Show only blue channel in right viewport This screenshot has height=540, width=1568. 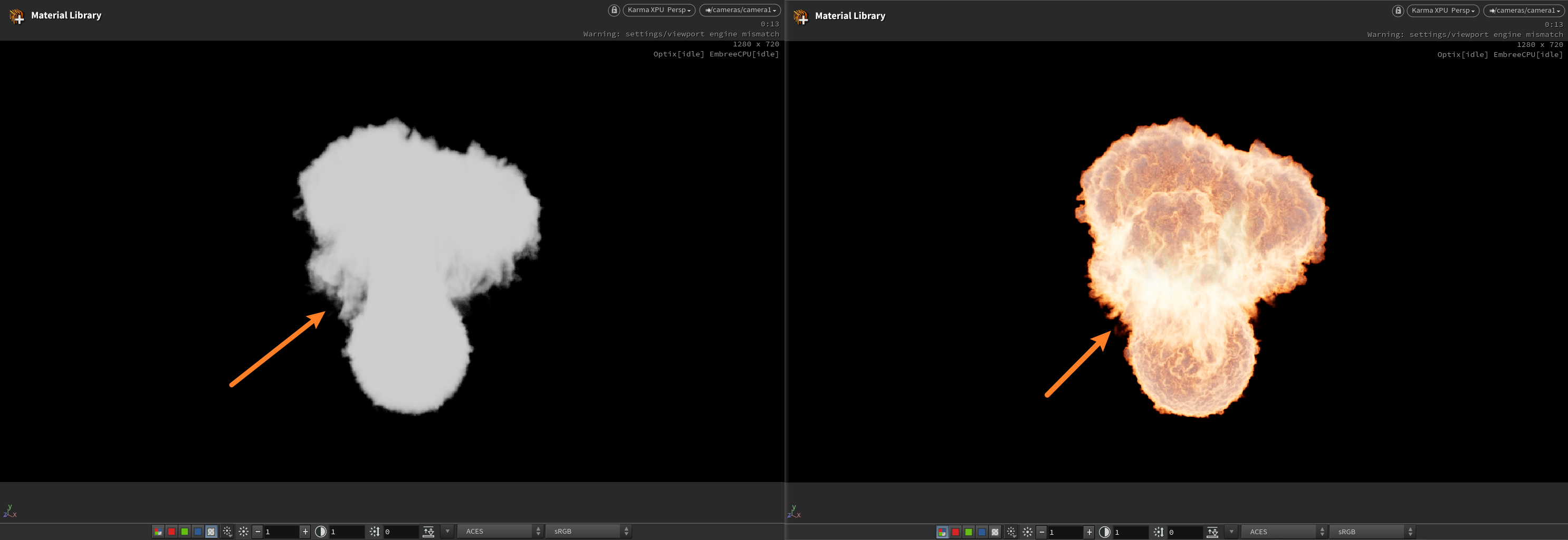(982, 532)
